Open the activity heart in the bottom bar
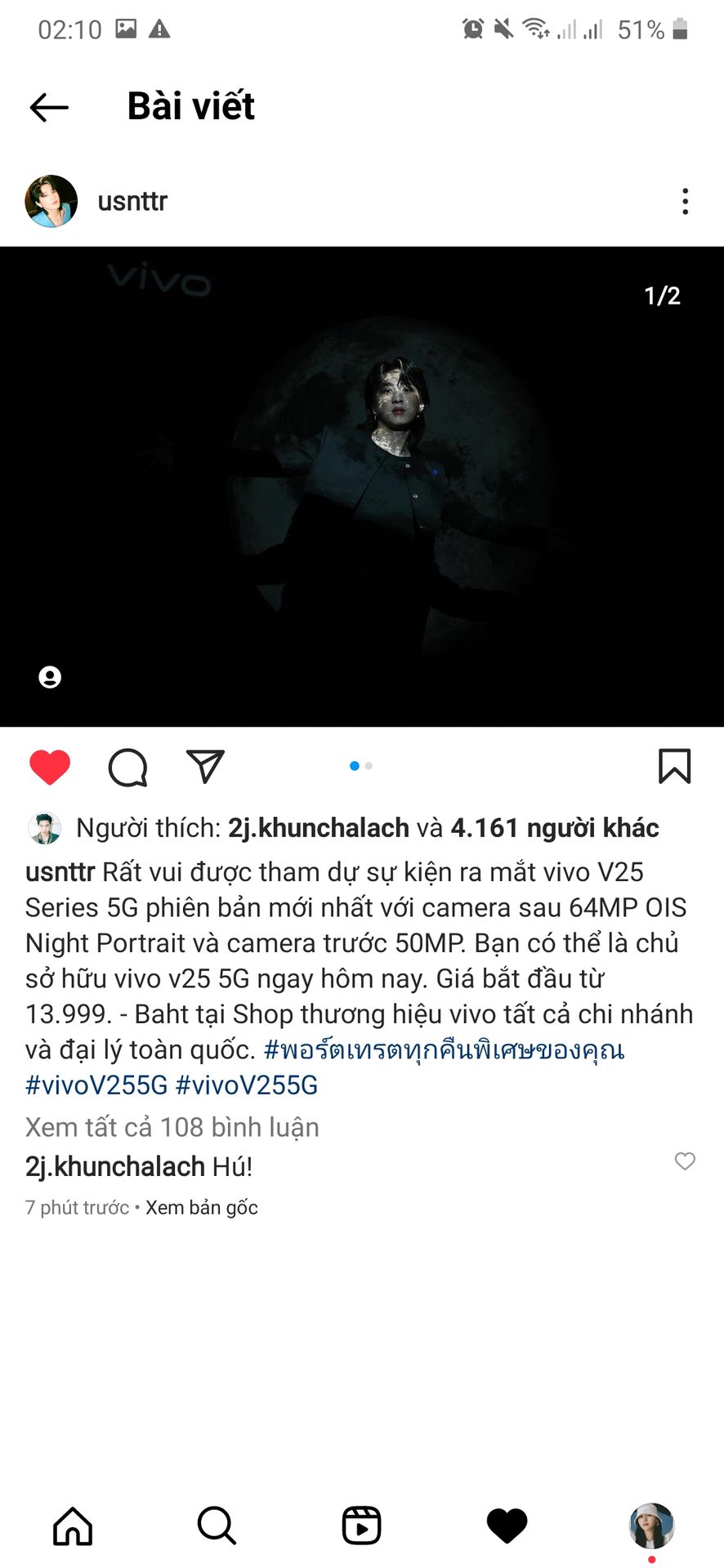The height and width of the screenshot is (1568, 724). click(x=507, y=1526)
